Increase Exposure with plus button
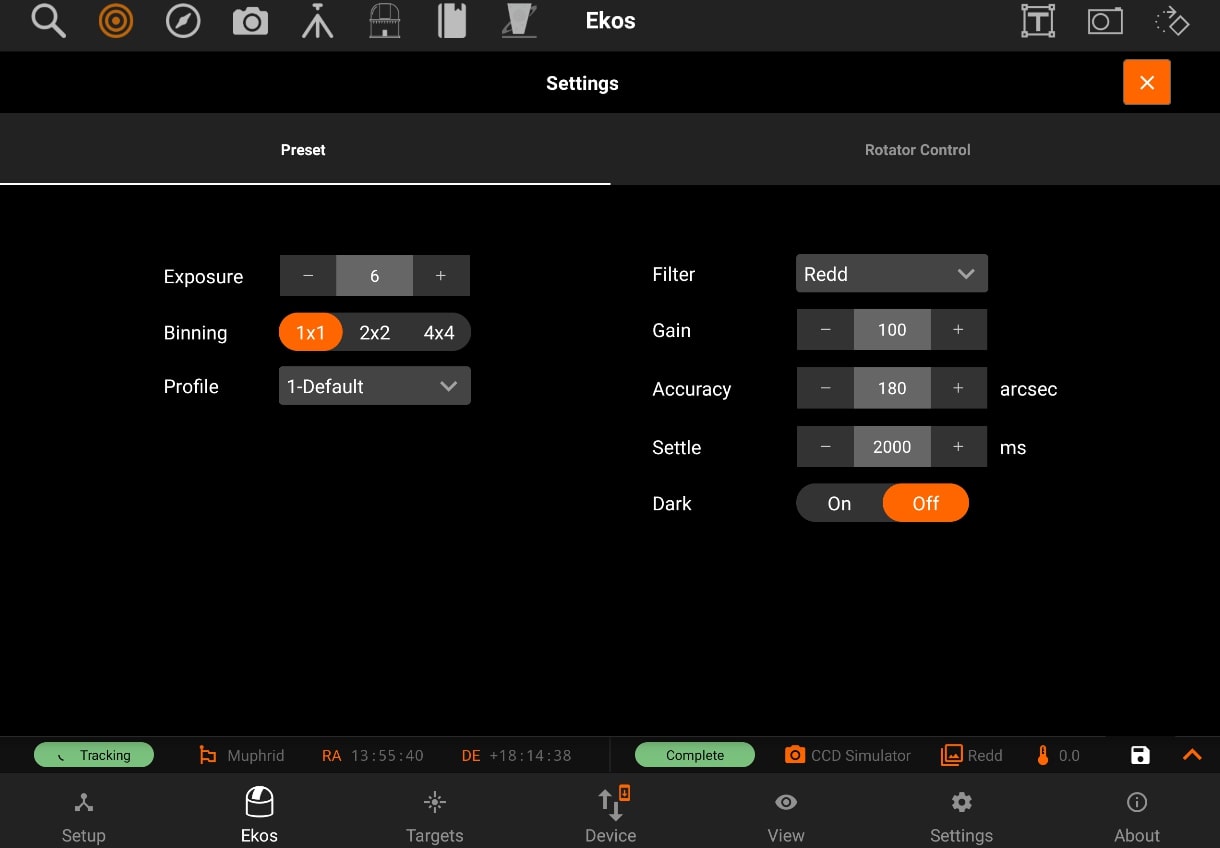The height and width of the screenshot is (848, 1220). pos(441,276)
